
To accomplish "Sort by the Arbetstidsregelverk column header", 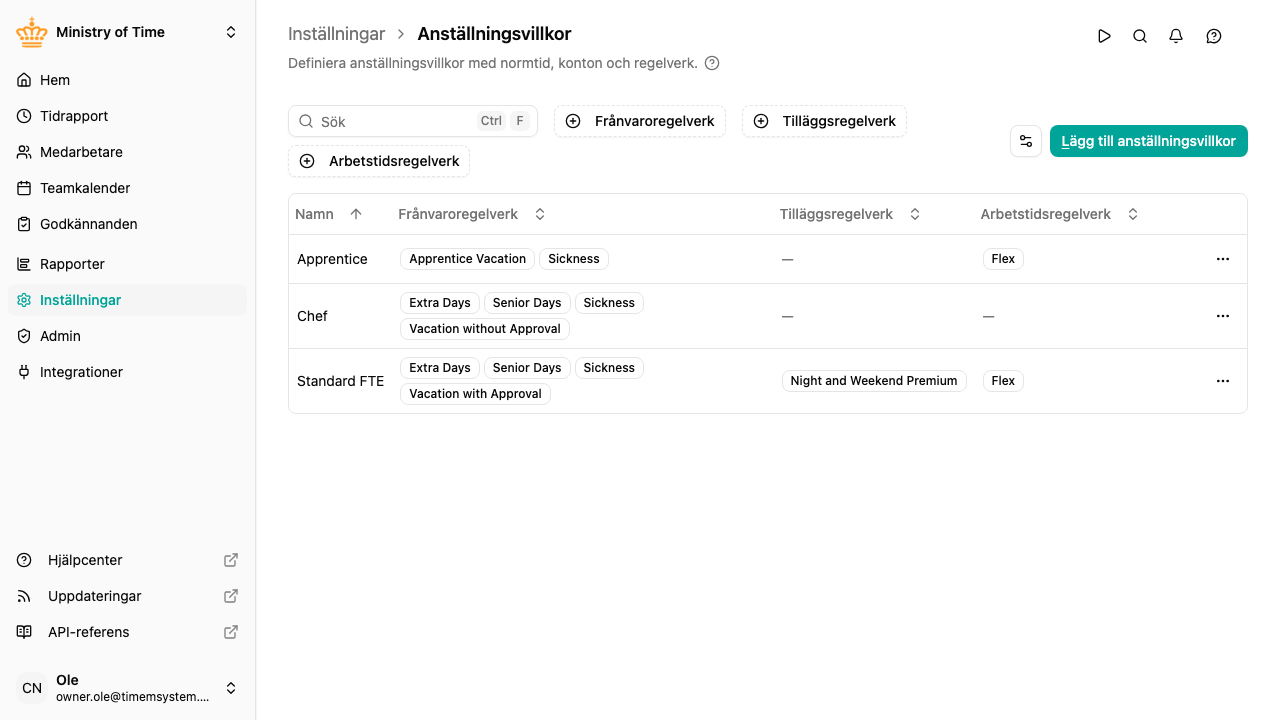I will pyautogui.click(x=1060, y=214).
